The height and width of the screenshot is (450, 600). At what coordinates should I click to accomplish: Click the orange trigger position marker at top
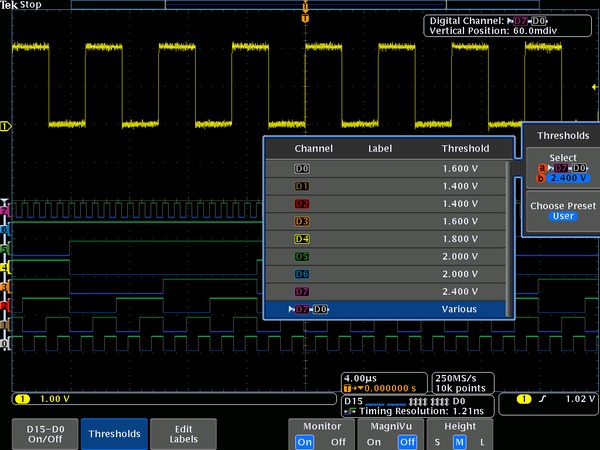click(305, 17)
